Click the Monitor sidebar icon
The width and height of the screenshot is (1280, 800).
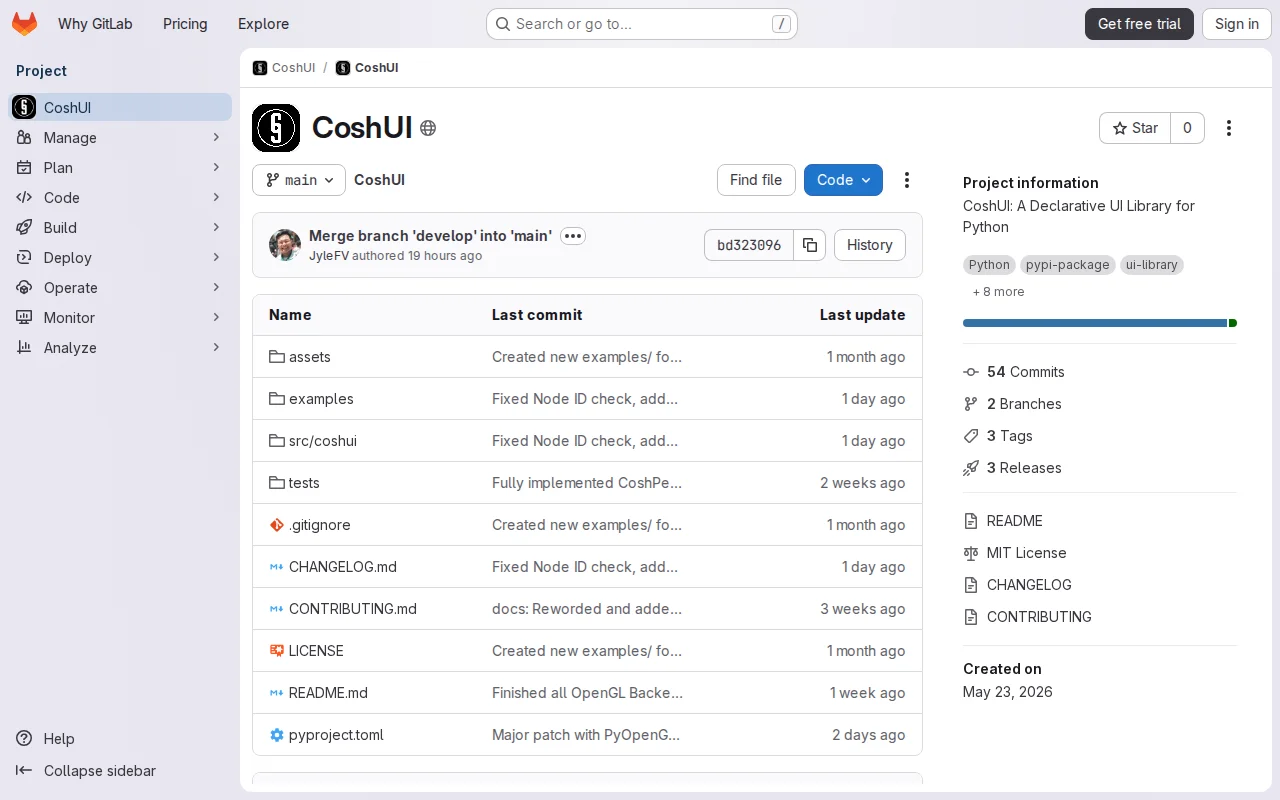24,317
